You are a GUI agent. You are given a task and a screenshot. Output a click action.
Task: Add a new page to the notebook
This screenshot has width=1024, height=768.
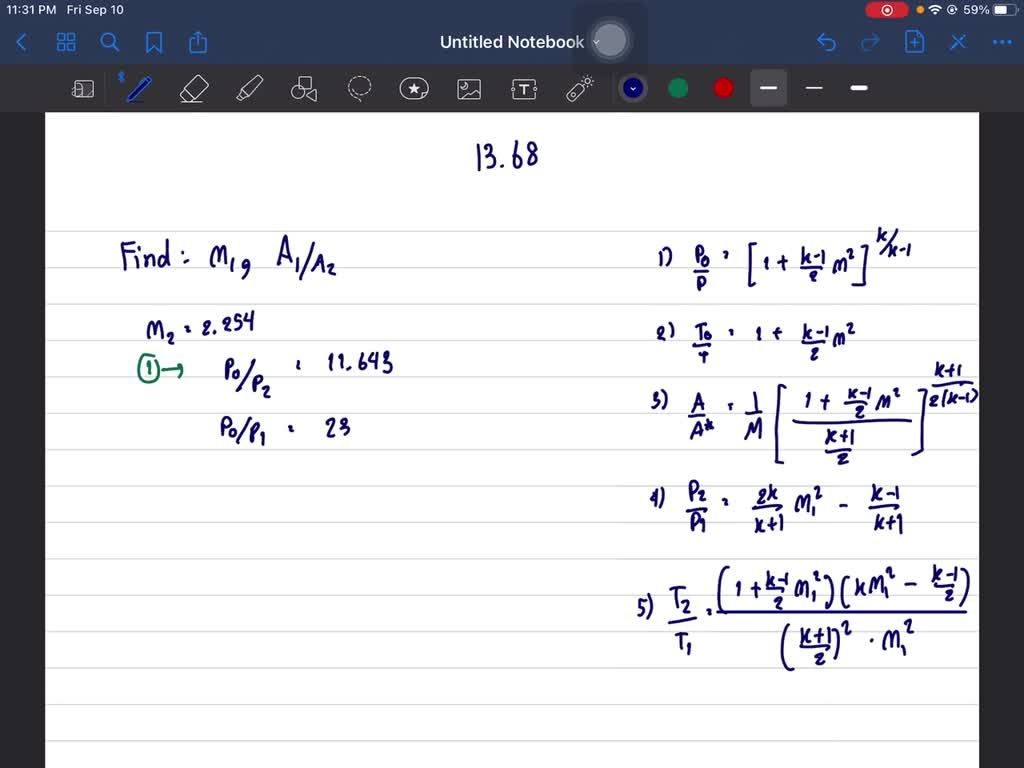tap(914, 42)
